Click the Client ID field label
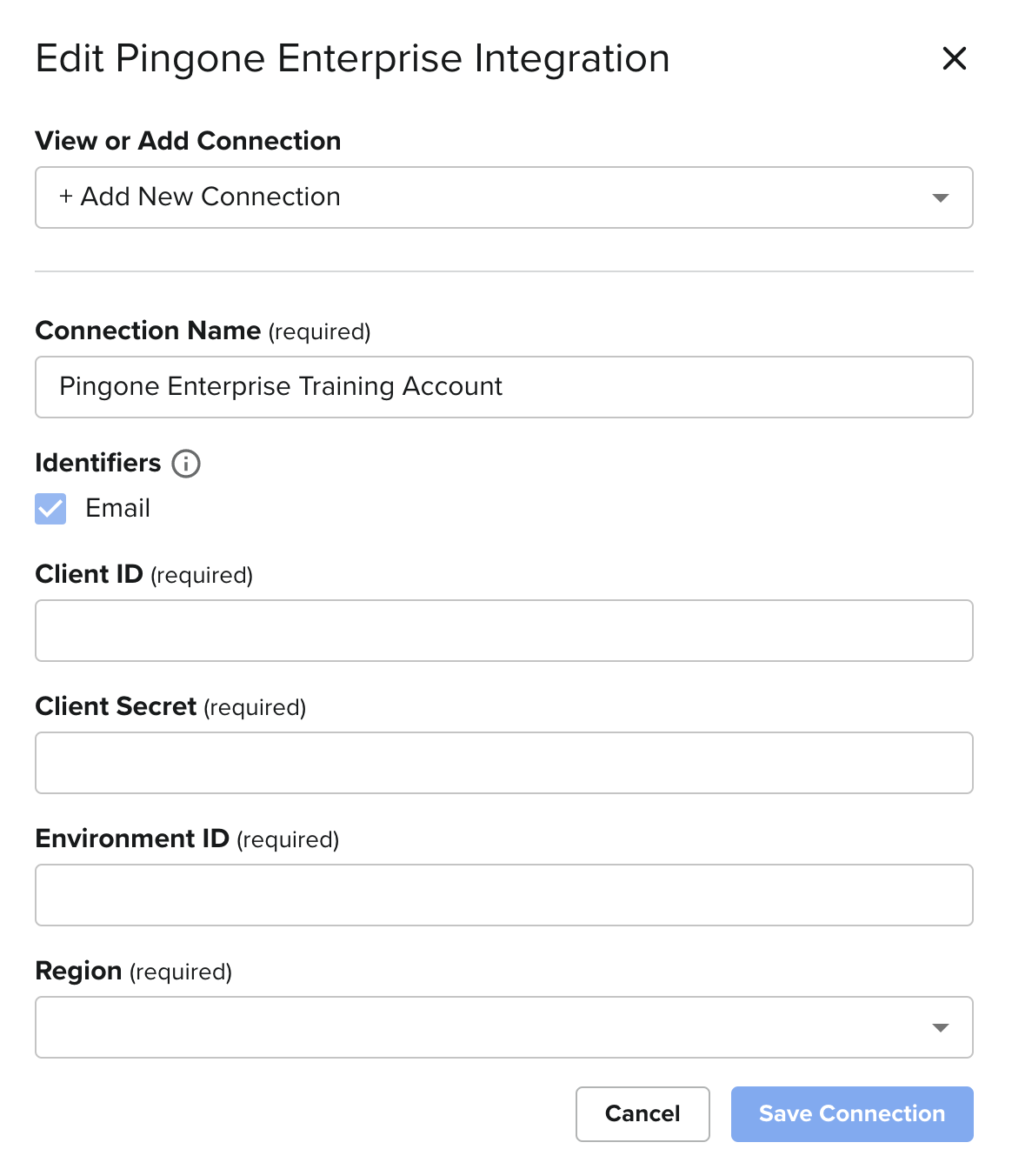This screenshot has width=1012, height=1176. tap(89, 574)
